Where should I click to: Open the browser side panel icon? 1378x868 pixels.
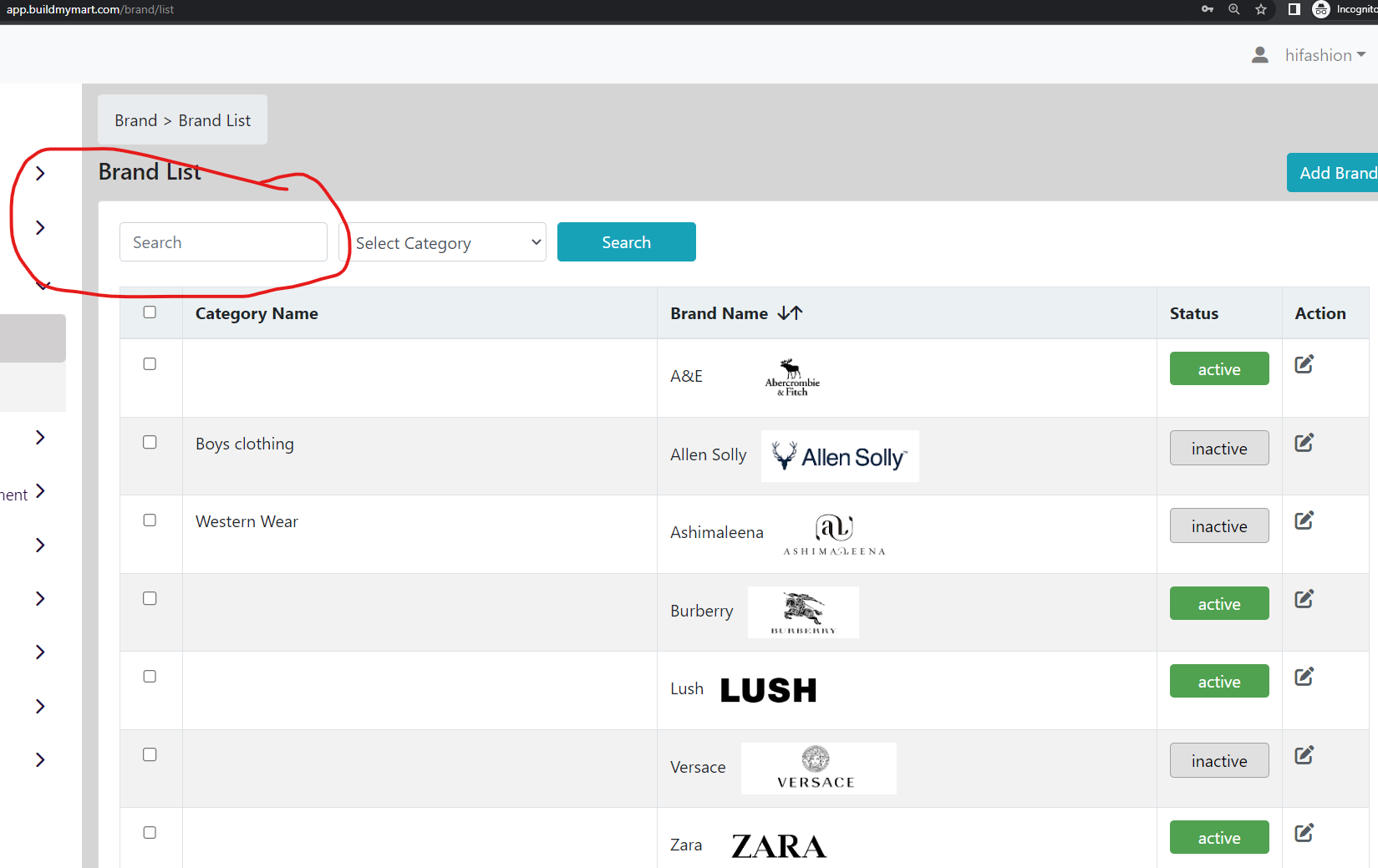pyautogui.click(x=1294, y=9)
